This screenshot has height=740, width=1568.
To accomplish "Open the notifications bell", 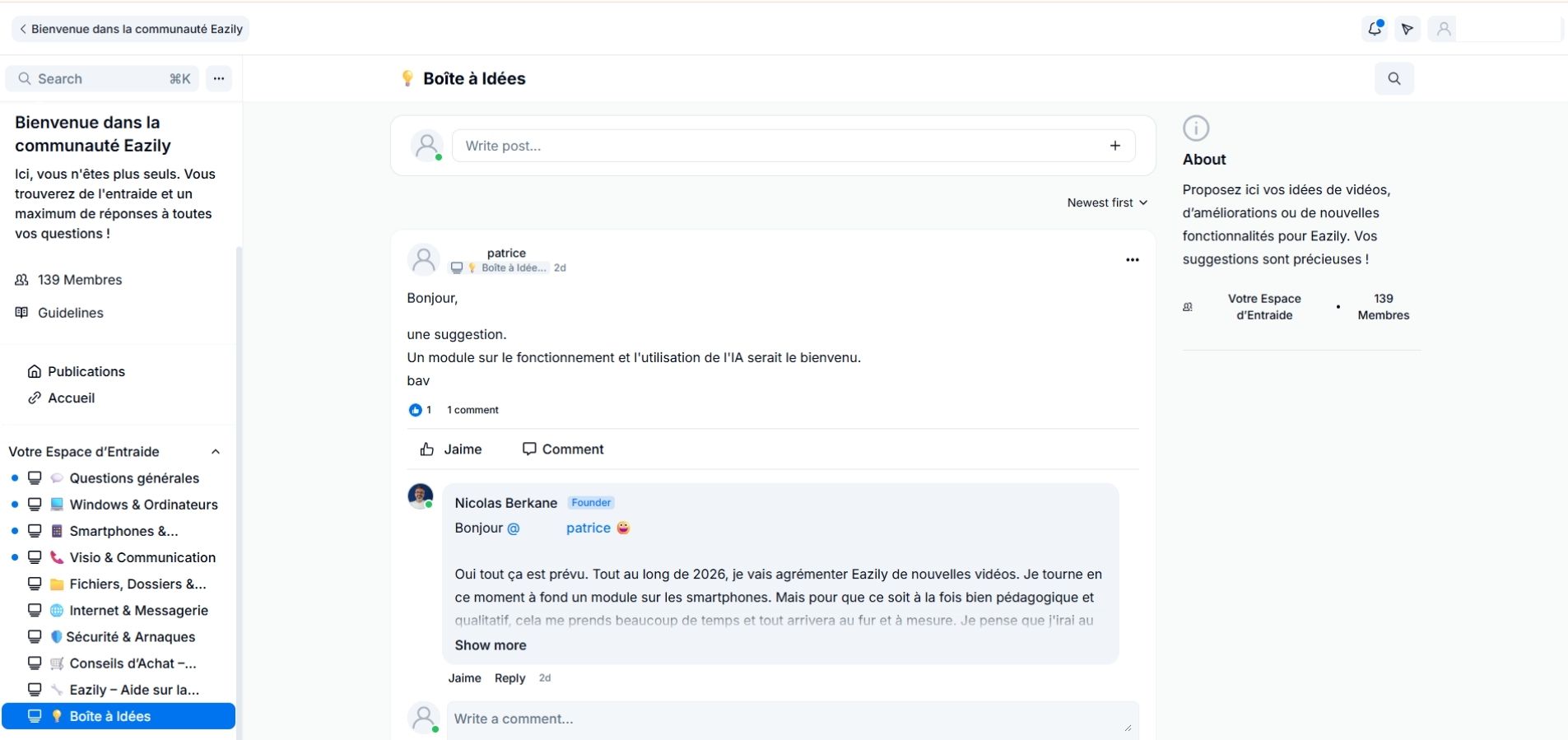I will pyautogui.click(x=1374, y=29).
